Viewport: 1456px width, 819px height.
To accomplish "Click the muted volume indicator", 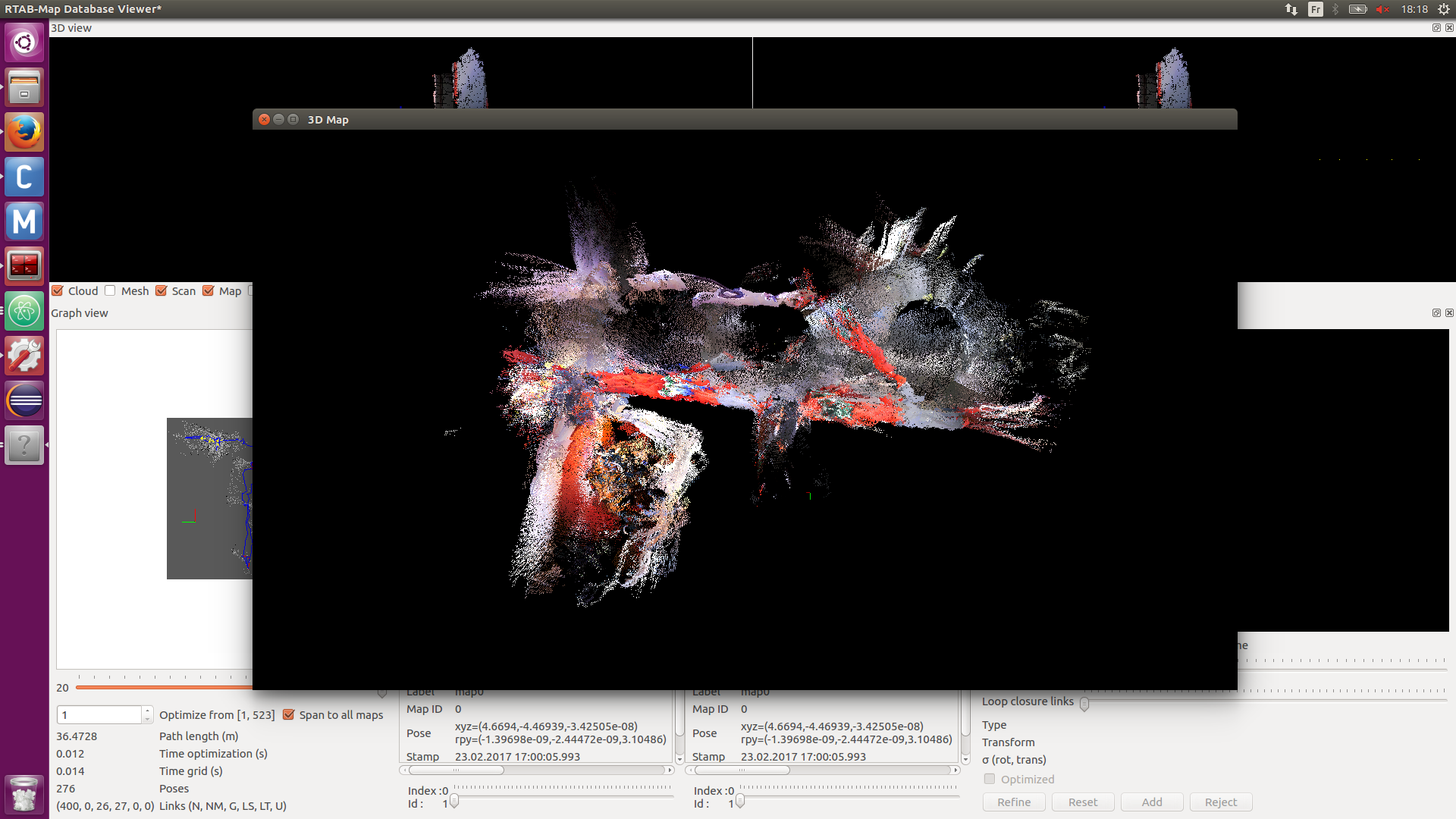I will [1382, 9].
